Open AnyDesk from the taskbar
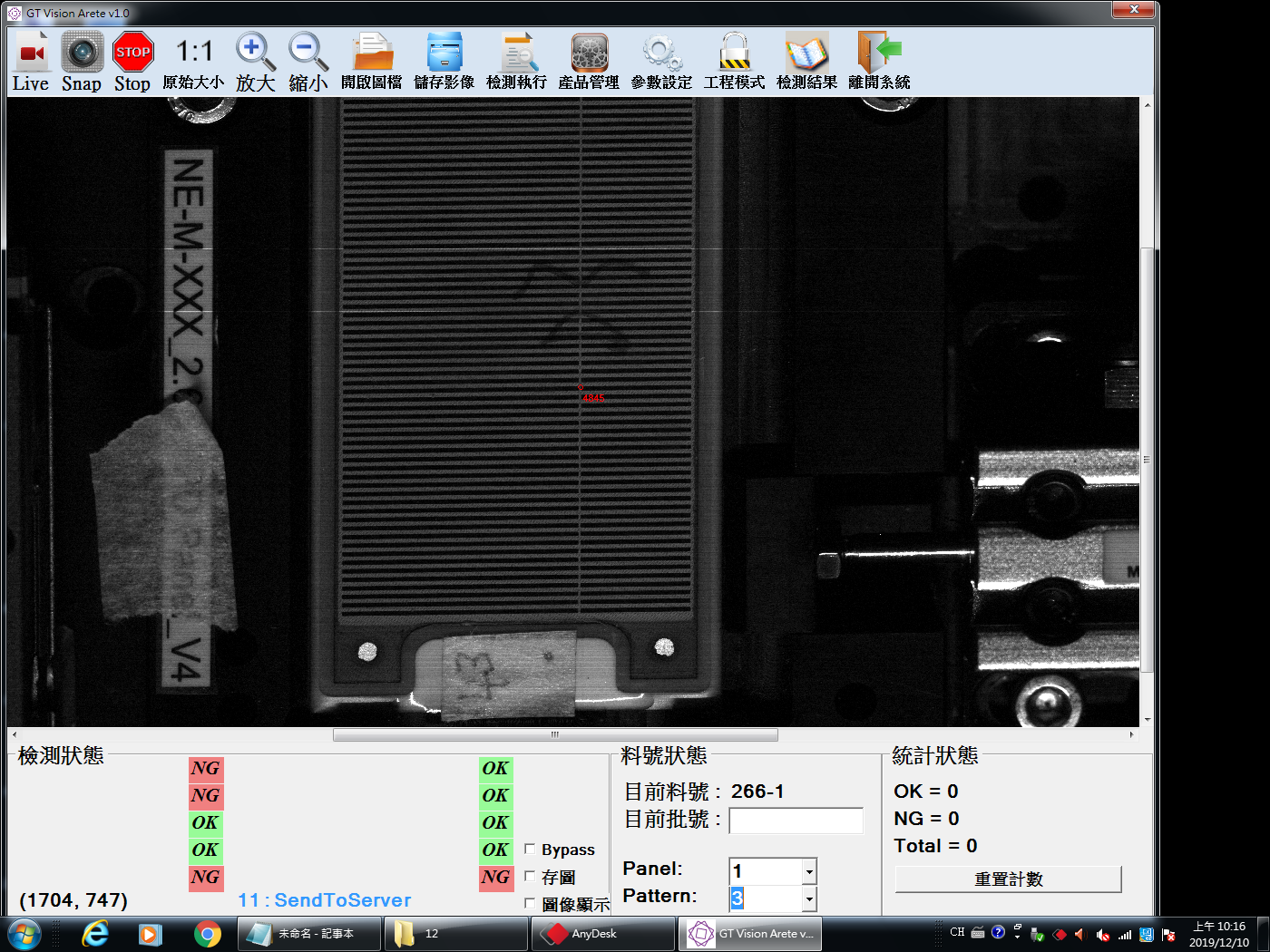 [603, 934]
